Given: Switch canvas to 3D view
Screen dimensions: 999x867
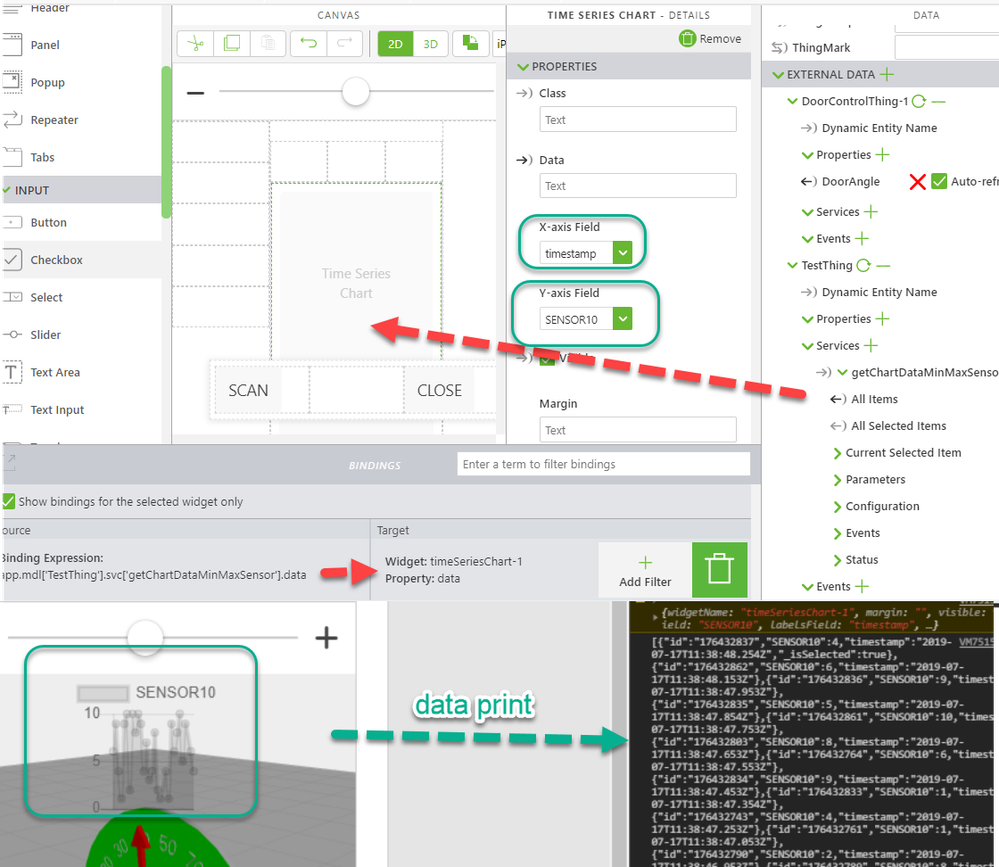Looking at the screenshot, I should point(431,44).
